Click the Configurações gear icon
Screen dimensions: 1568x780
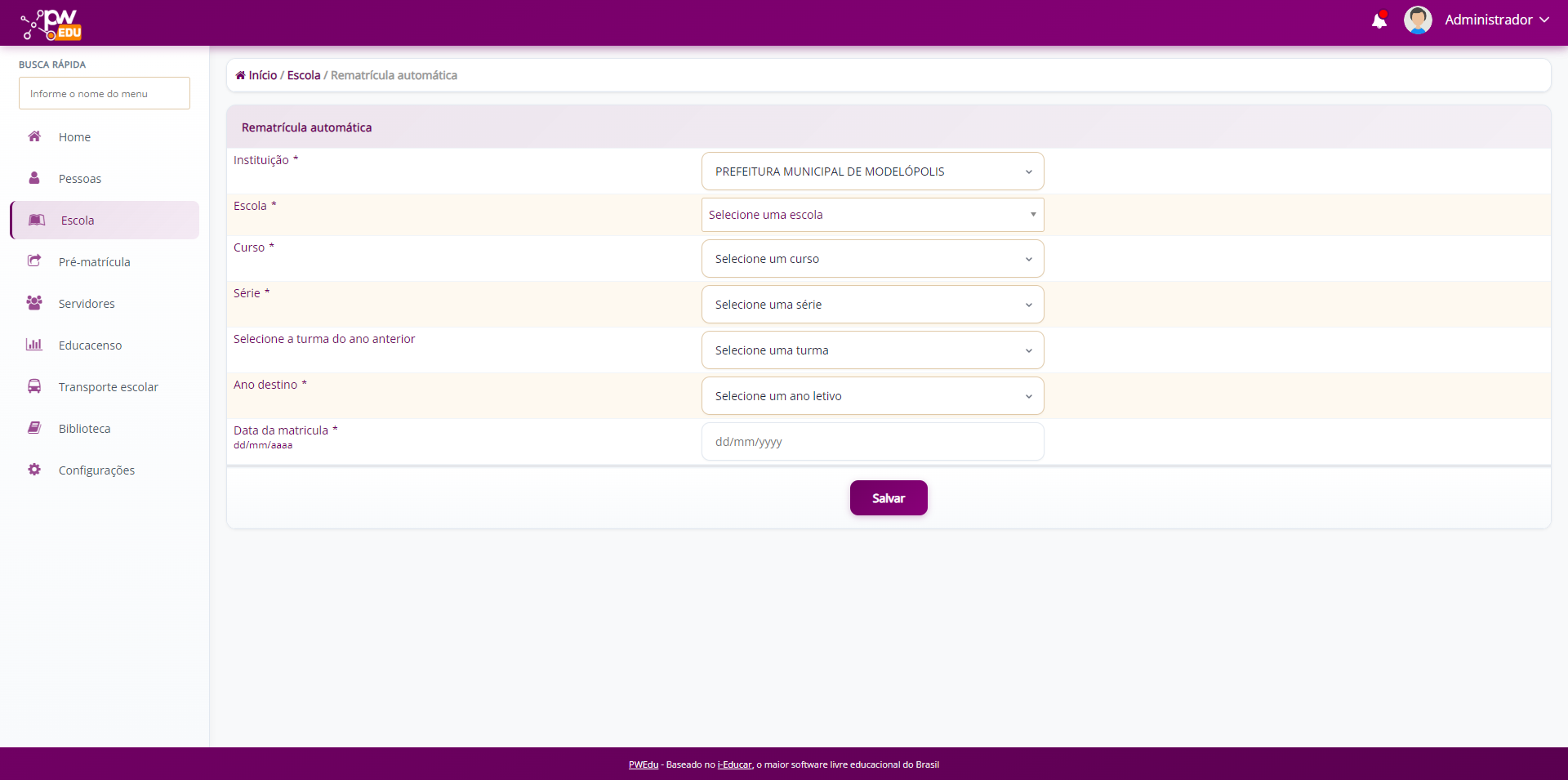pyautogui.click(x=34, y=470)
